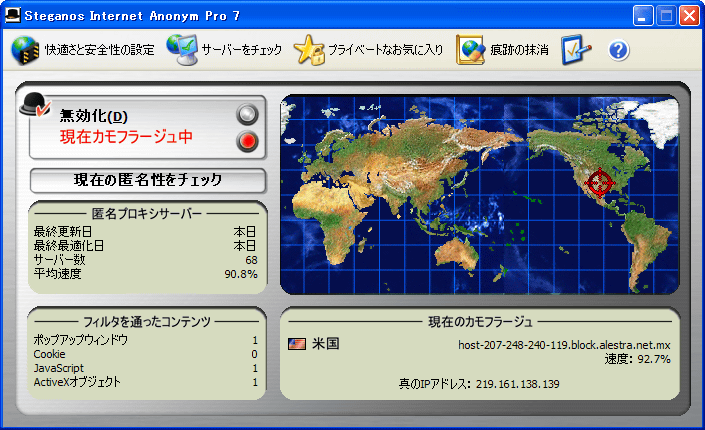Click the 速度: 92.7% text
Screen dimensions: 705x430
[638, 359]
